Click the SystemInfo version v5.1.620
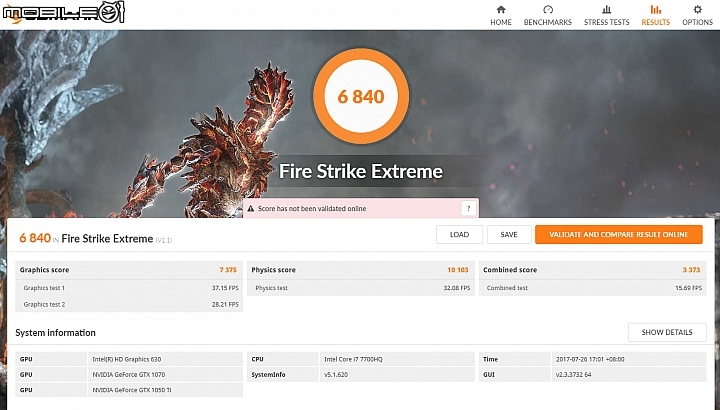Image resolution: width=720 pixels, height=410 pixels. (x=336, y=375)
